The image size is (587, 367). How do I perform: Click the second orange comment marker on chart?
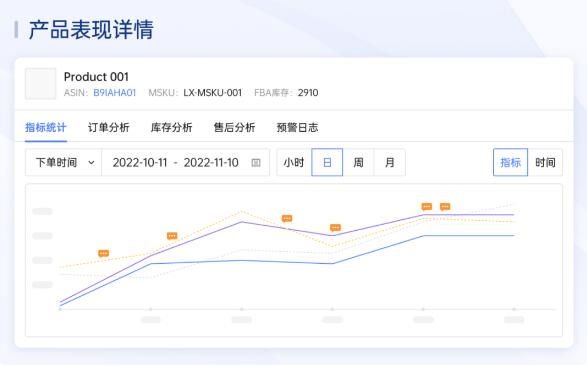[x=172, y=236]
